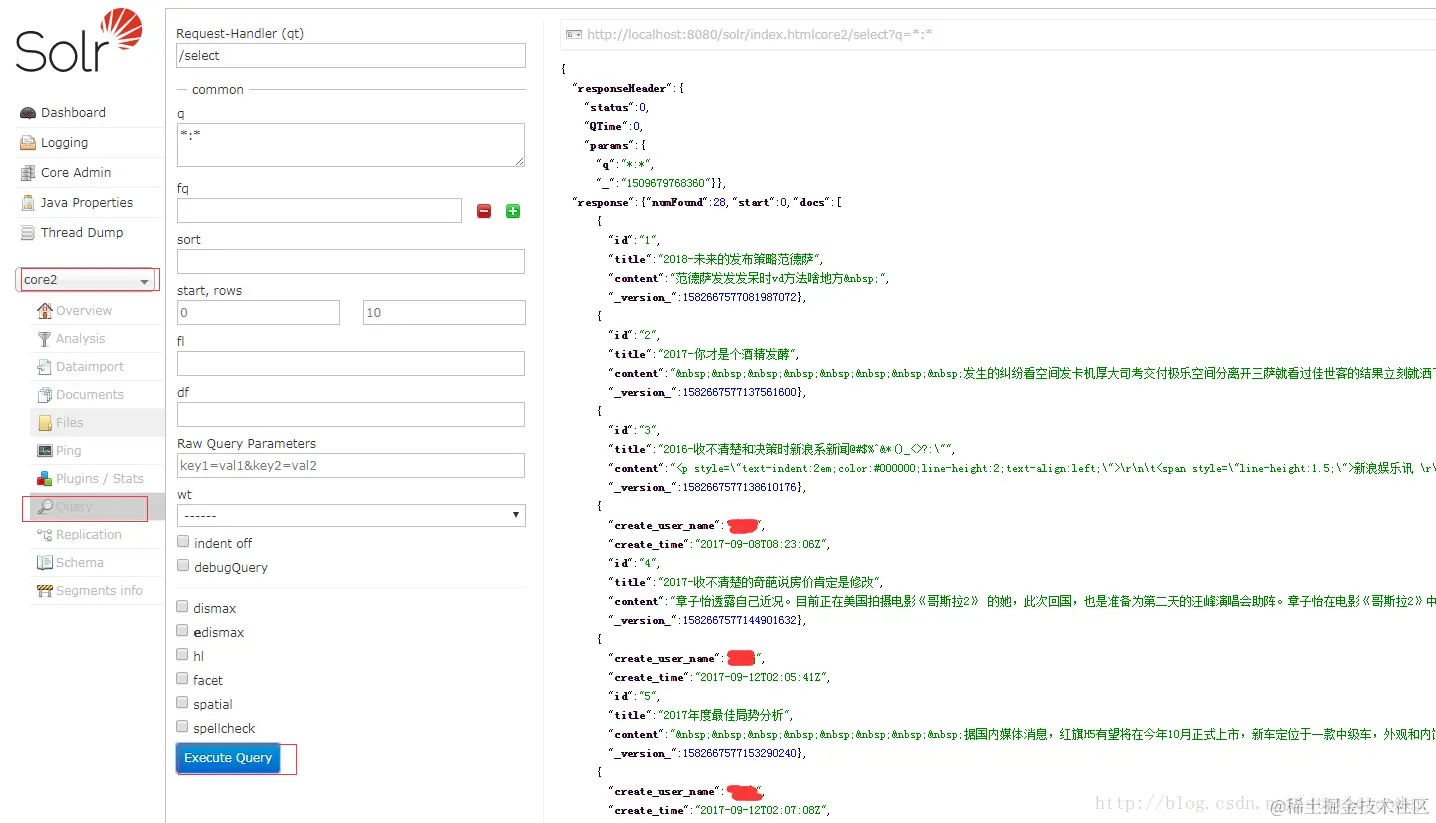
Task: Go to the Documents submenu item
Action: pyautogui.click(x=90, y=395)
